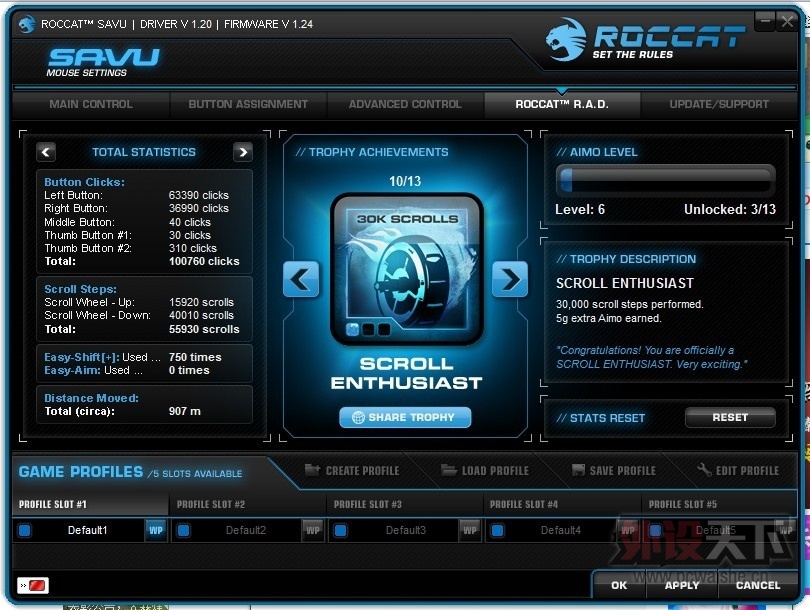This screenshot has height=610, width=810.
Task: Minimize the ROCCAT Savu window
Action: point(766,22)
